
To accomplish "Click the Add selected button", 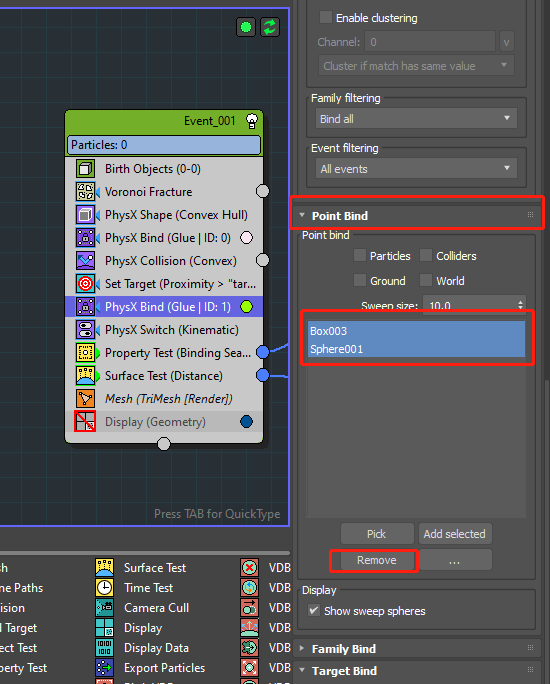I will point(455,534).
